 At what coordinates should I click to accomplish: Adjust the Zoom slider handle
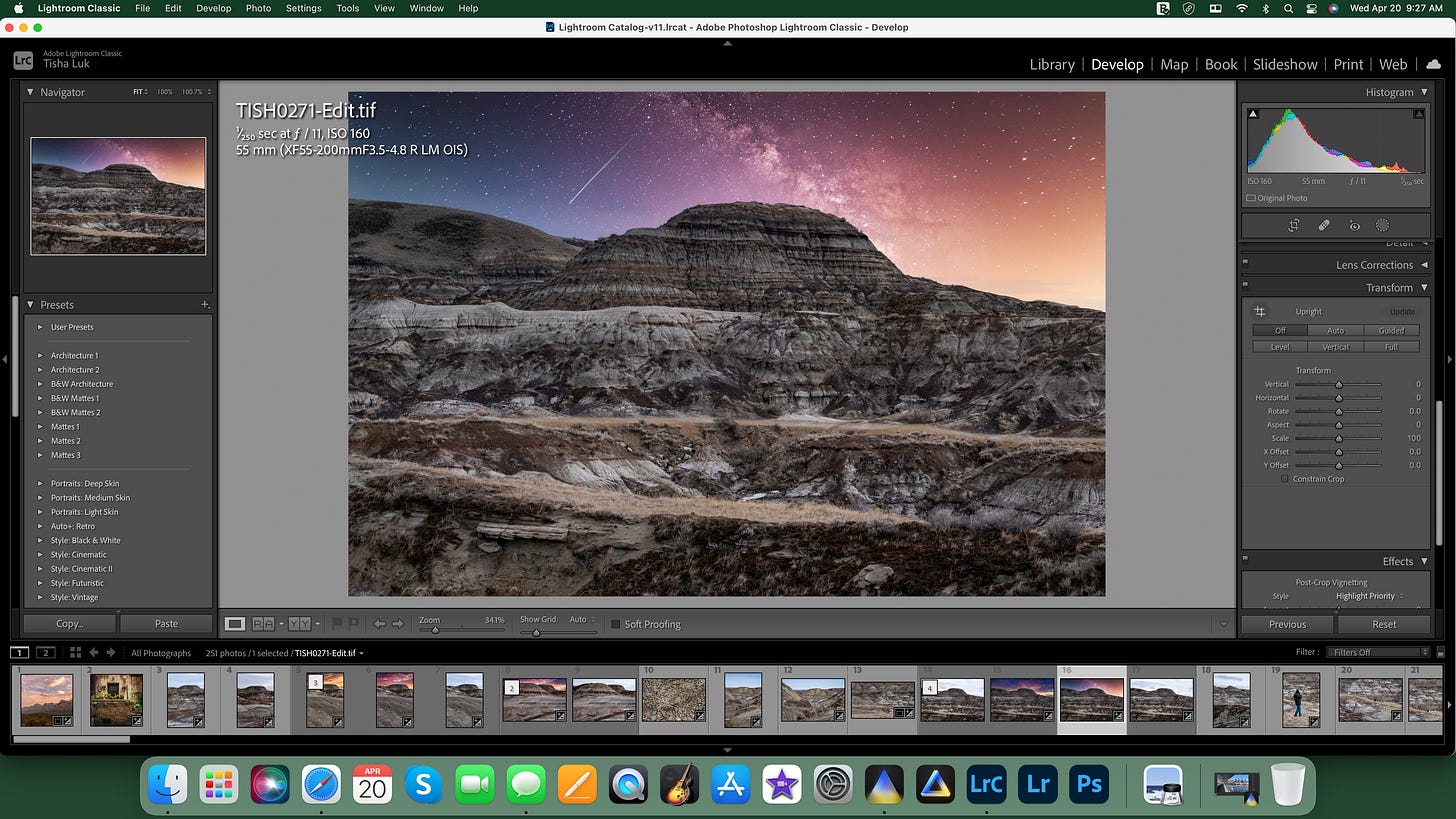pyautogui.click(x=435, y=630)
